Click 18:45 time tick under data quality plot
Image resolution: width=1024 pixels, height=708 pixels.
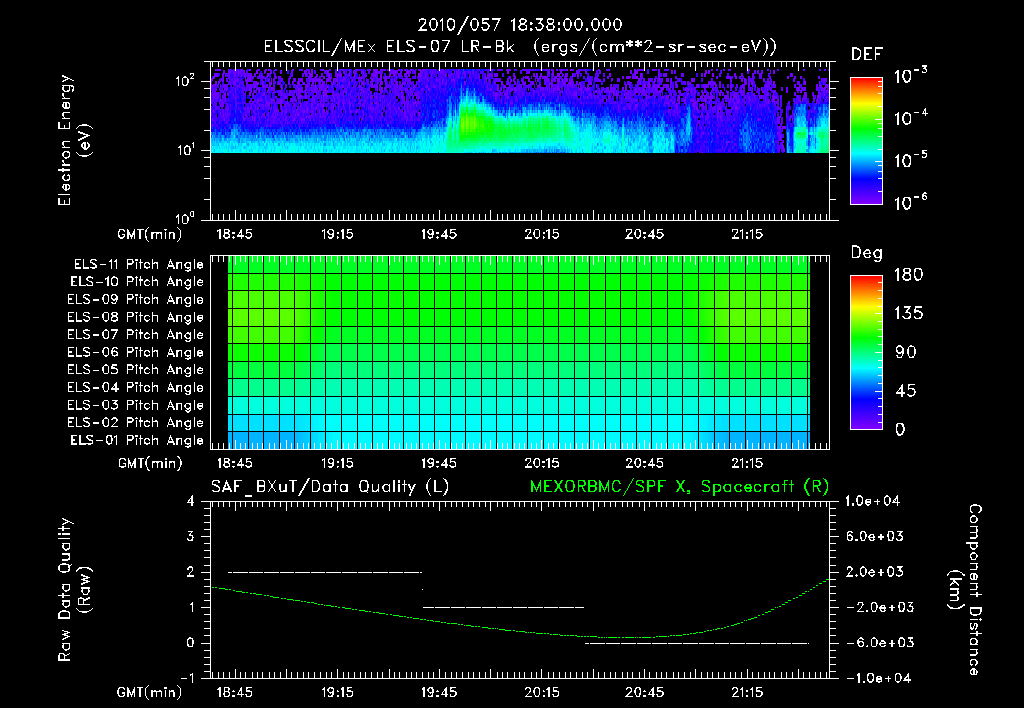click(234, 692)
